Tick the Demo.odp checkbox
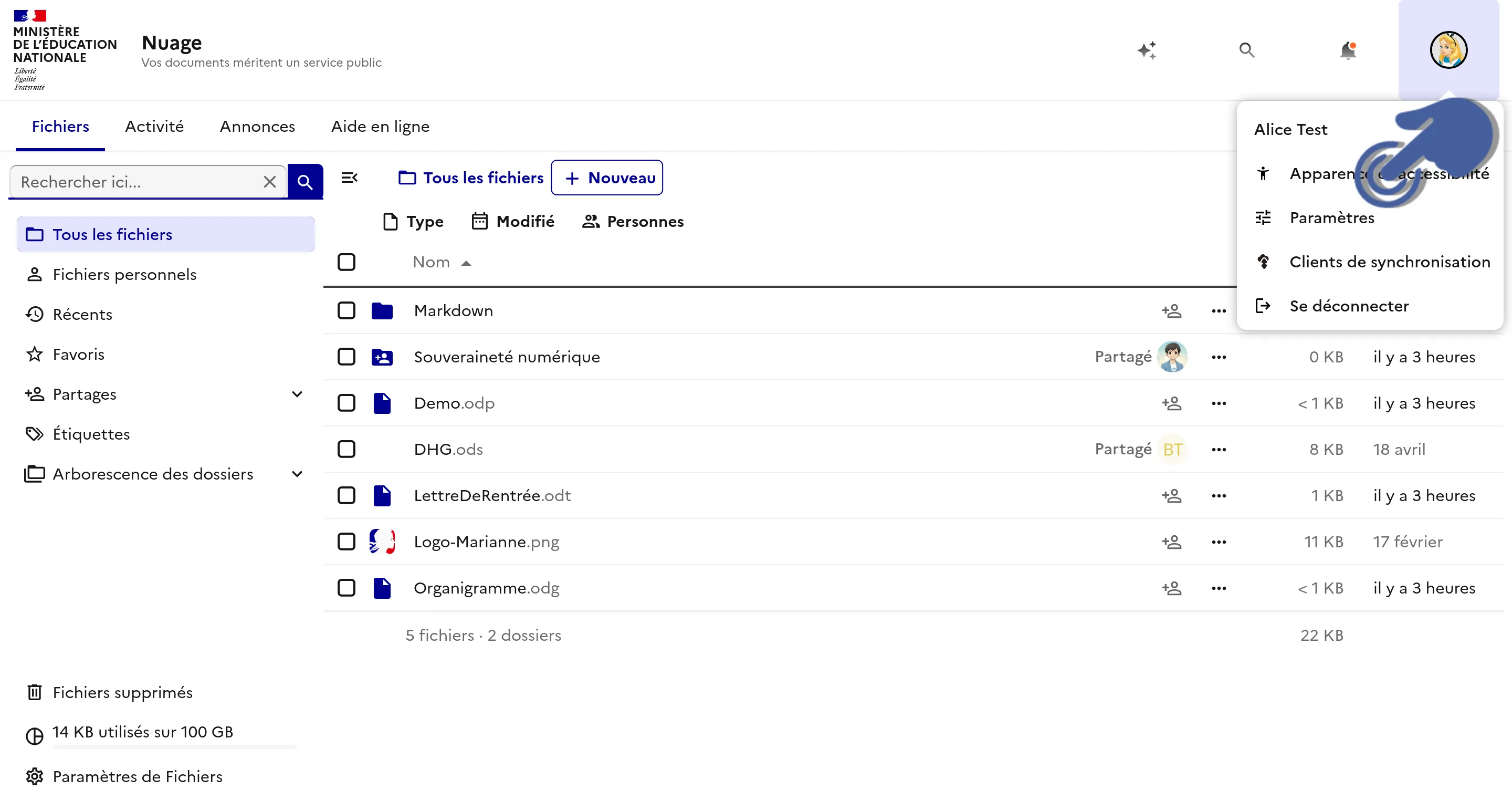Viewport: 1512px width, 811px height. [346, 403]
